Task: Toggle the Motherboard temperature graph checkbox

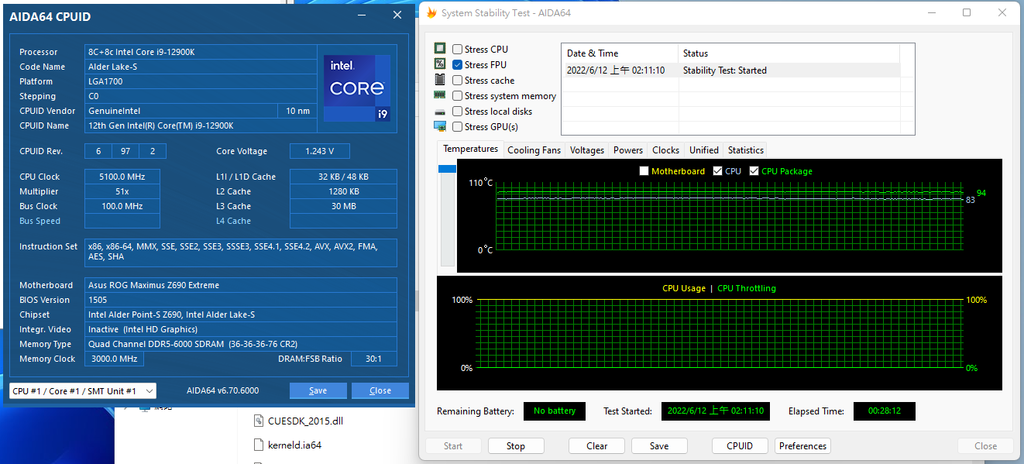Action: pos(645,171)
